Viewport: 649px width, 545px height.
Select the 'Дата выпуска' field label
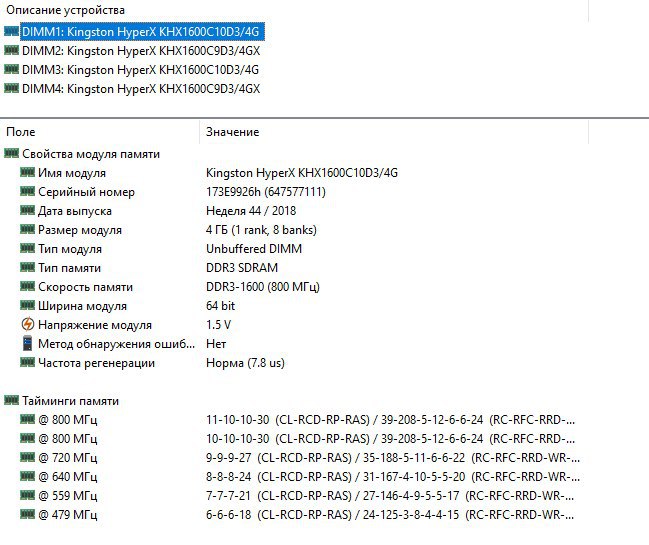point(75,211)
